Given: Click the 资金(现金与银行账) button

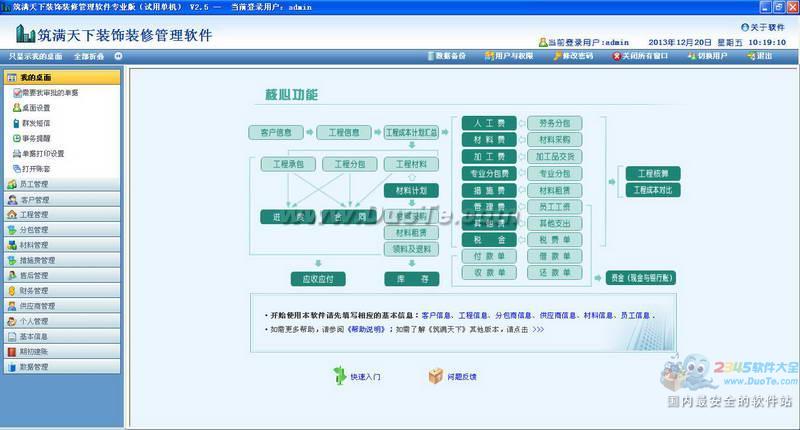Looking at the screenshot, I should click(x=641, y=278).
